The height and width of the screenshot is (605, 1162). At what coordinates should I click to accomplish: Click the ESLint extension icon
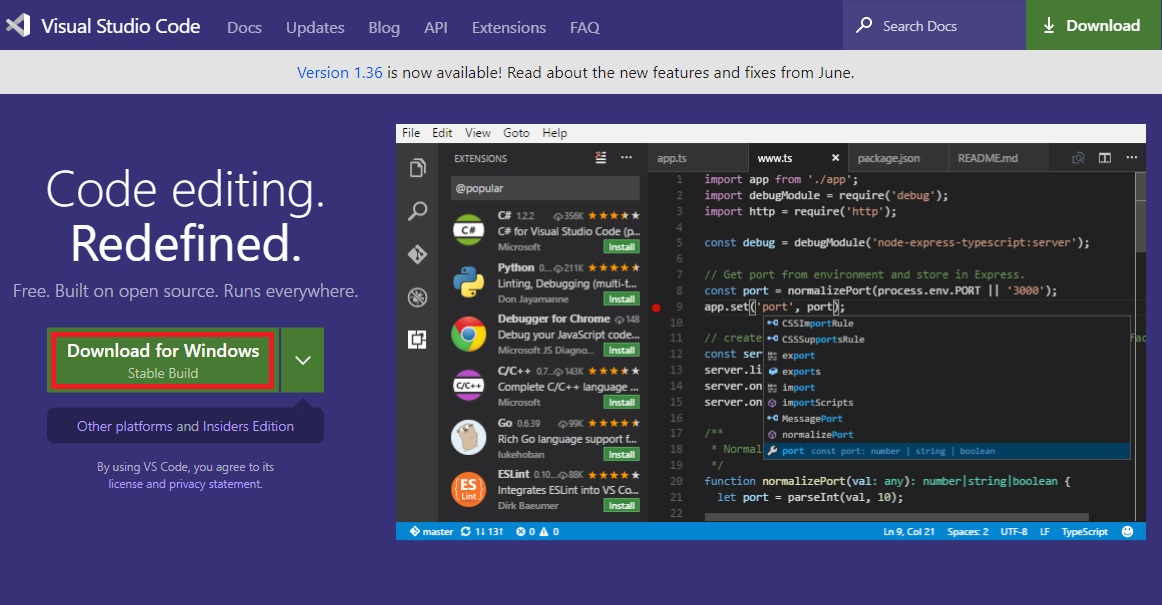pyautogui.click(x=468, y=489)
